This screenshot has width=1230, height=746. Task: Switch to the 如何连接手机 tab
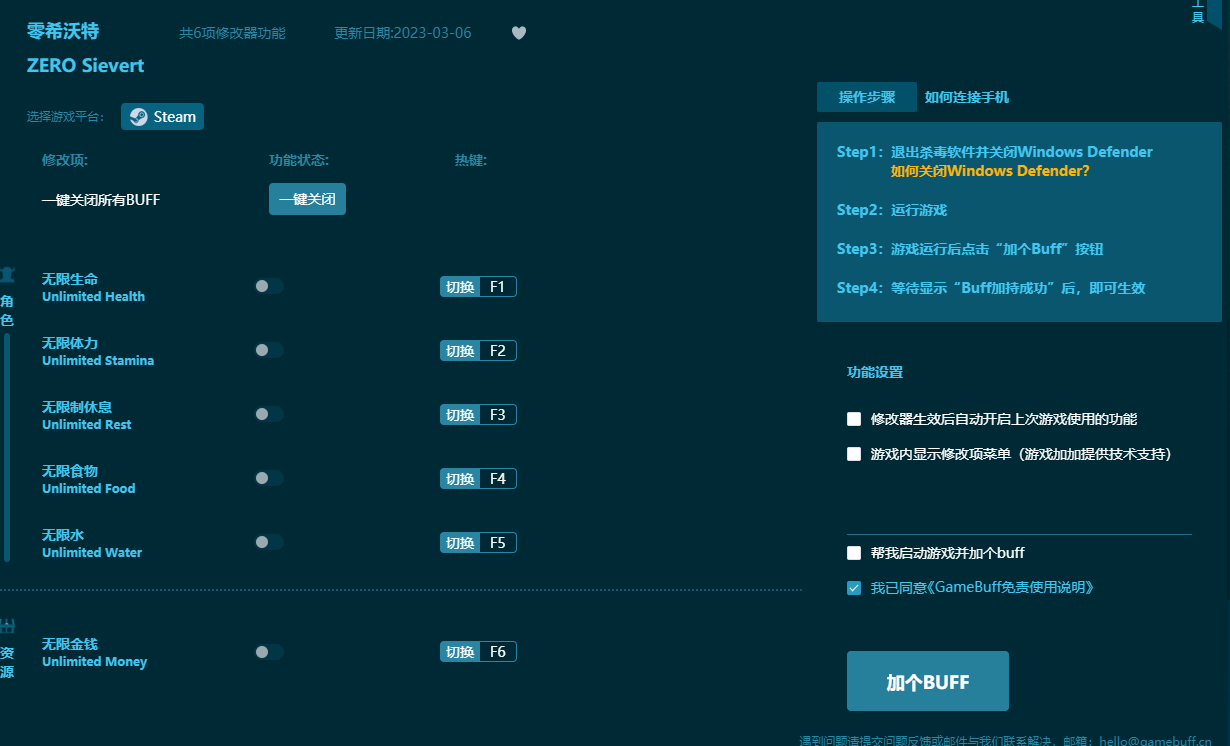pyautogui.click(x=967, y=97)
